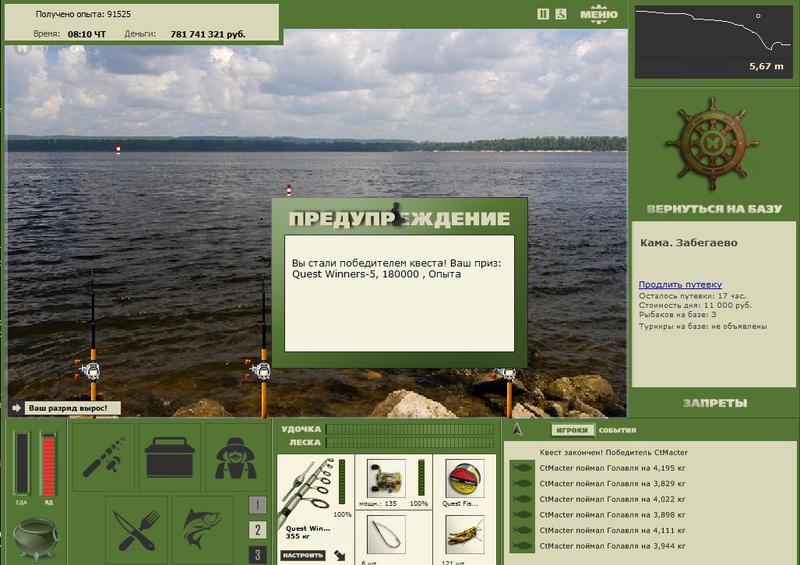
Task: Open the fish catch icon
Action: tap(202, 530)
